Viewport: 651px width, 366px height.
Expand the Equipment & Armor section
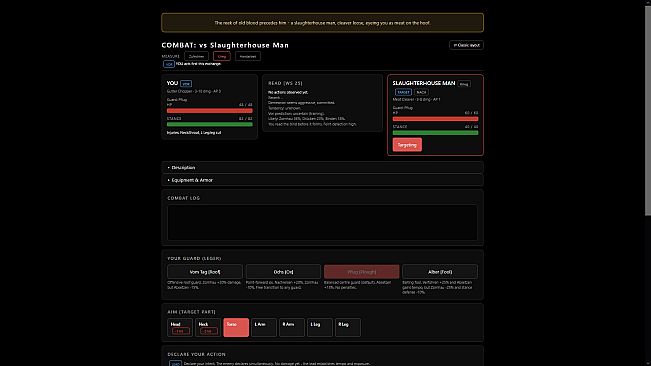pos(322,180)
